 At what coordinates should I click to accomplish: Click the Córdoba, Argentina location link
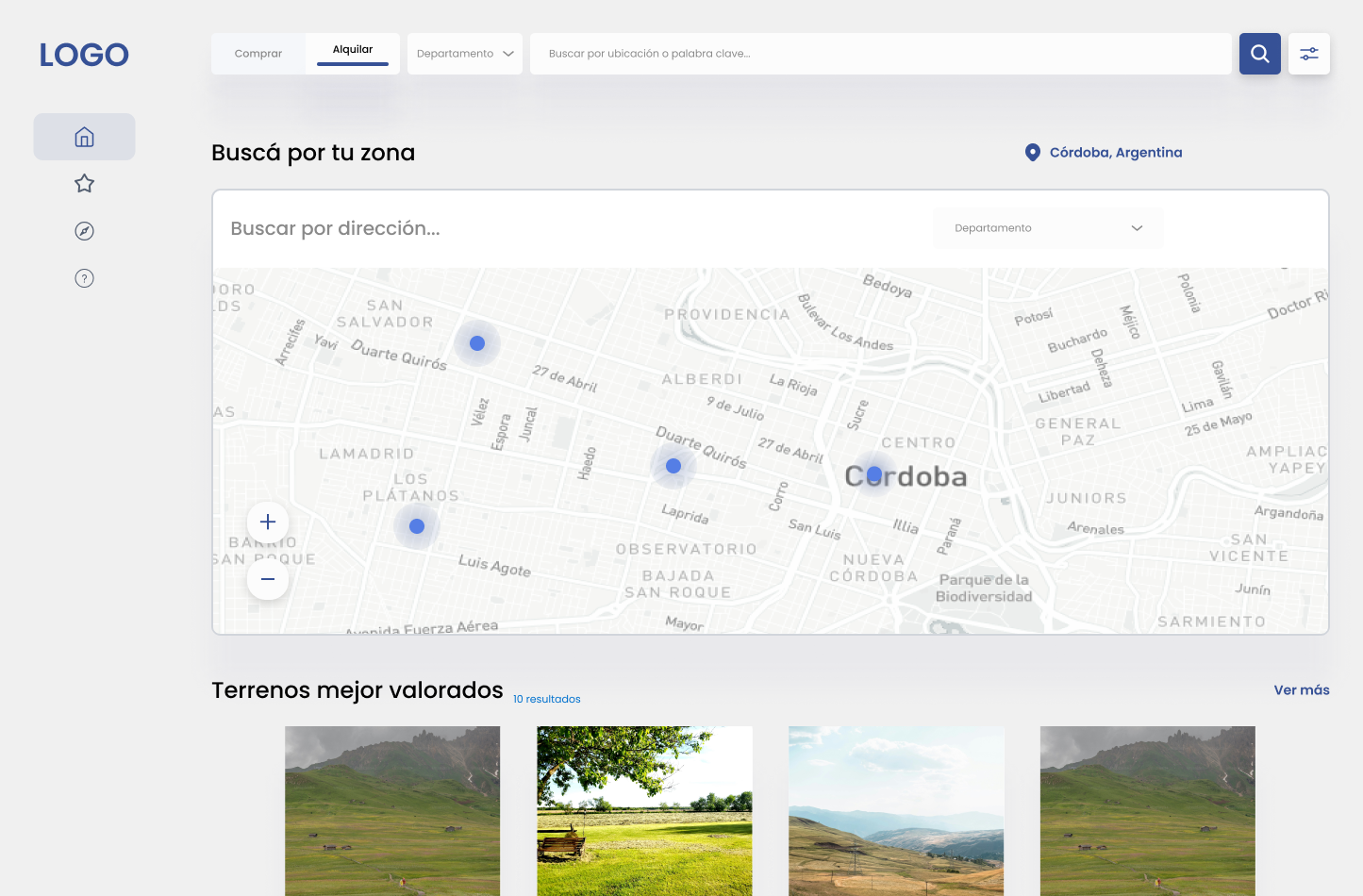click(1115, 153)
